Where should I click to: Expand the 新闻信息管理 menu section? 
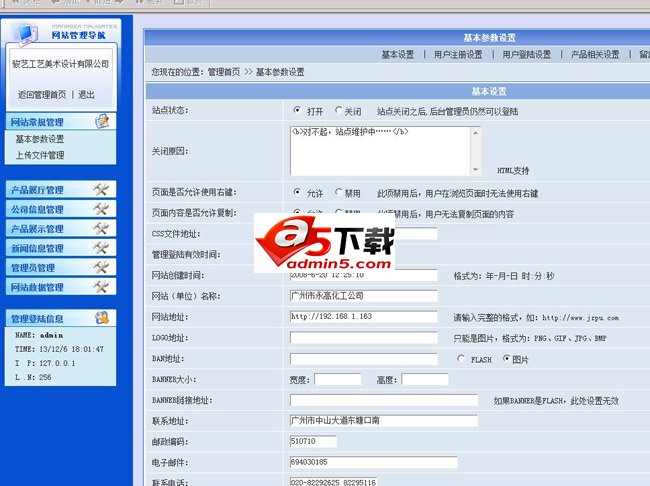pyautogui.click(x=61, y=248)
